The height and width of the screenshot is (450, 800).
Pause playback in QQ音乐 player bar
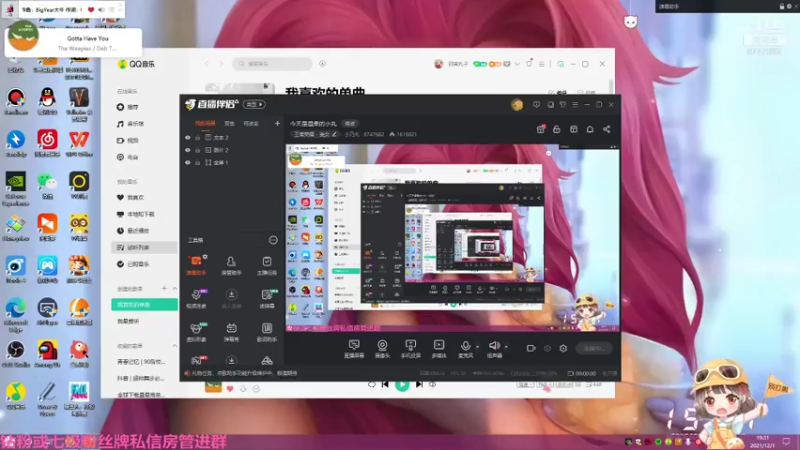click(x=402, y=385)
